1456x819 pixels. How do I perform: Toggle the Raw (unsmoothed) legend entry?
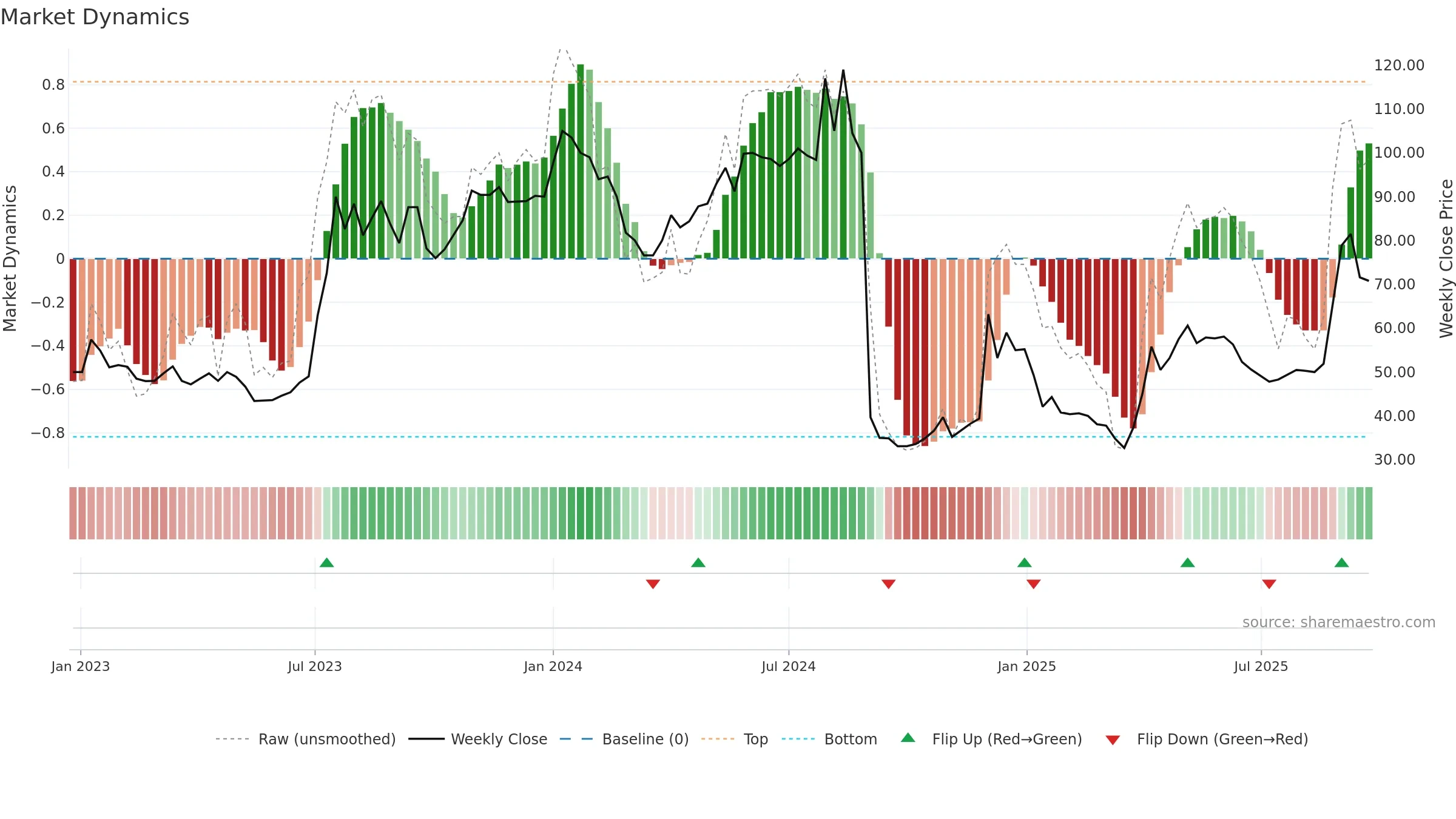point(305,739)
